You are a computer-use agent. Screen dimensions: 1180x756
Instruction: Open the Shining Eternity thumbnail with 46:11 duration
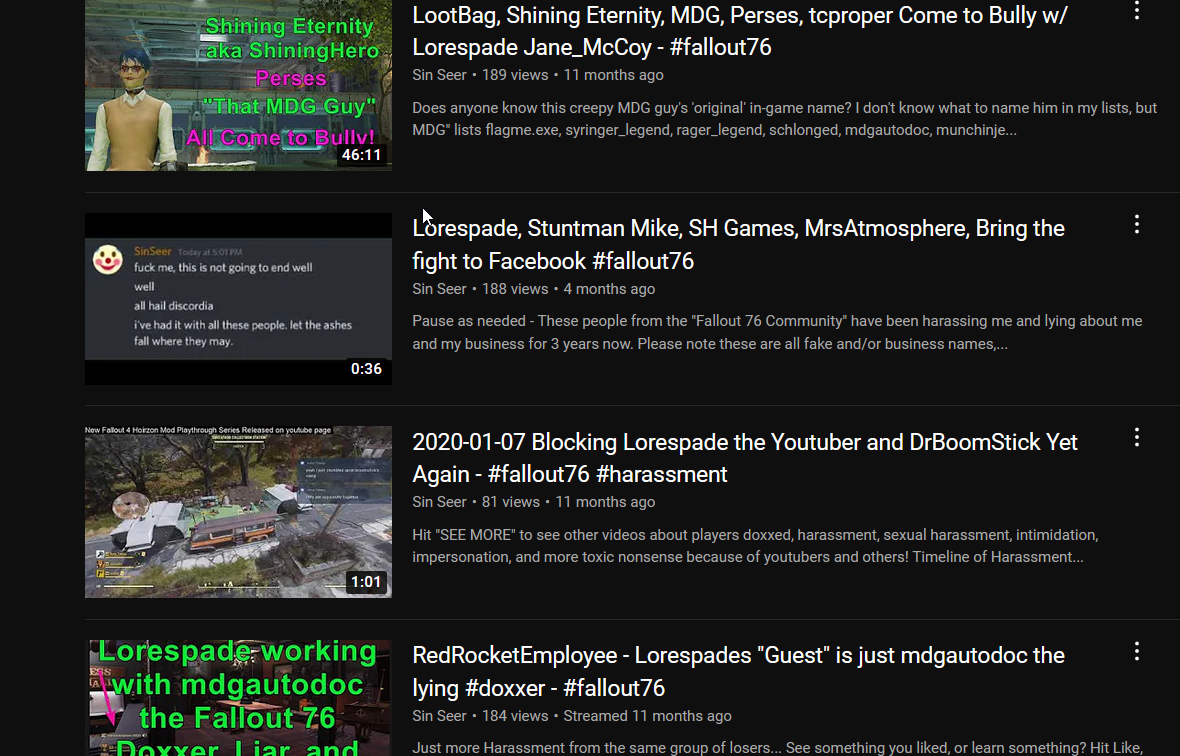238,85
